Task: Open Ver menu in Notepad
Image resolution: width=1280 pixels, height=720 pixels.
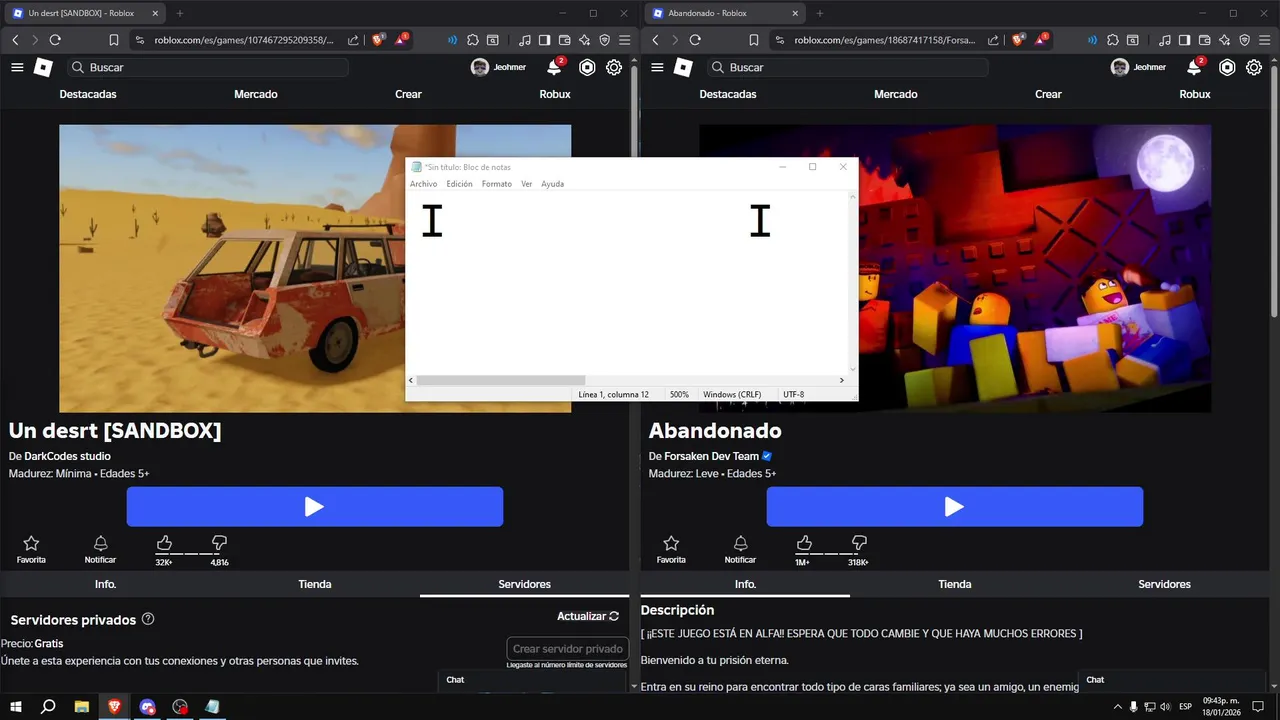Action: click(526, 184)
